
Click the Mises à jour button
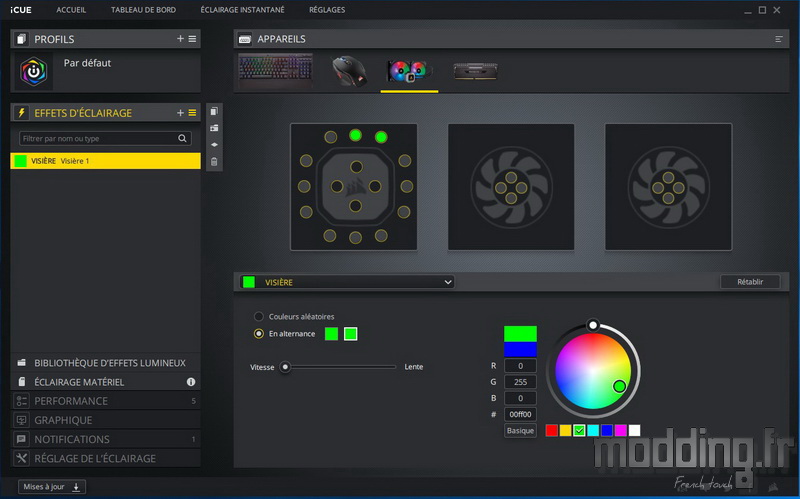pyautogui.click(x=52, y=487)
